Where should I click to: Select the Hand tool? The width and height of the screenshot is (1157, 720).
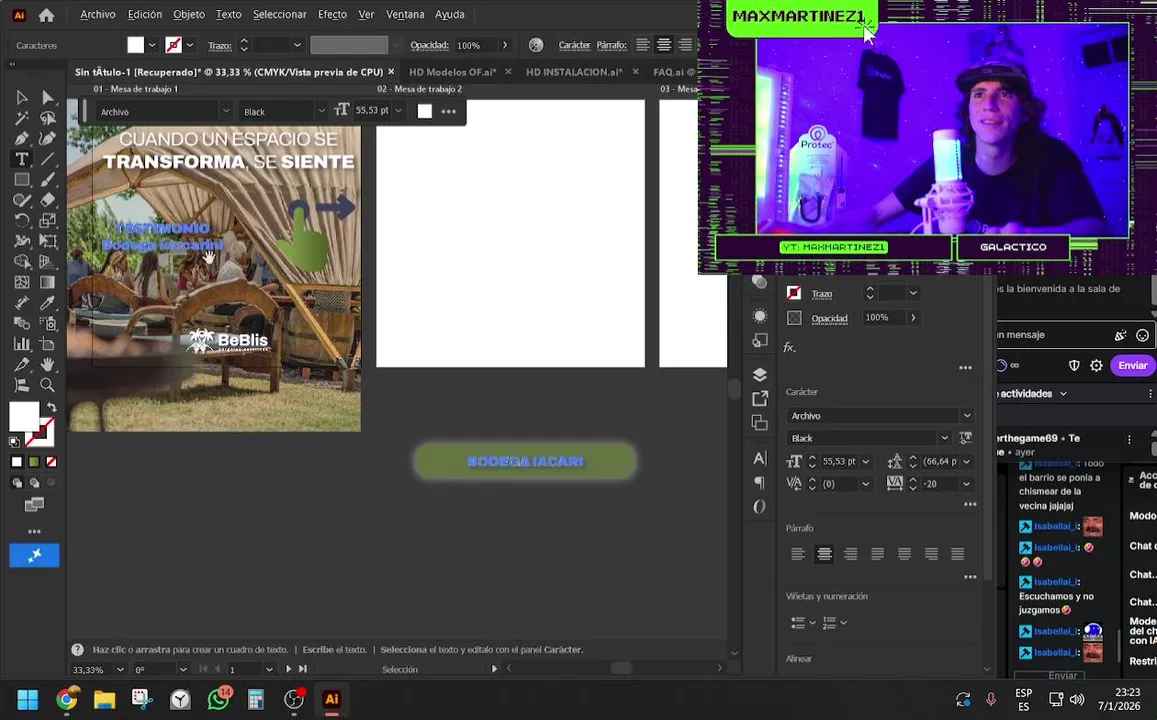pyautogui.click(x=47, y=364)
